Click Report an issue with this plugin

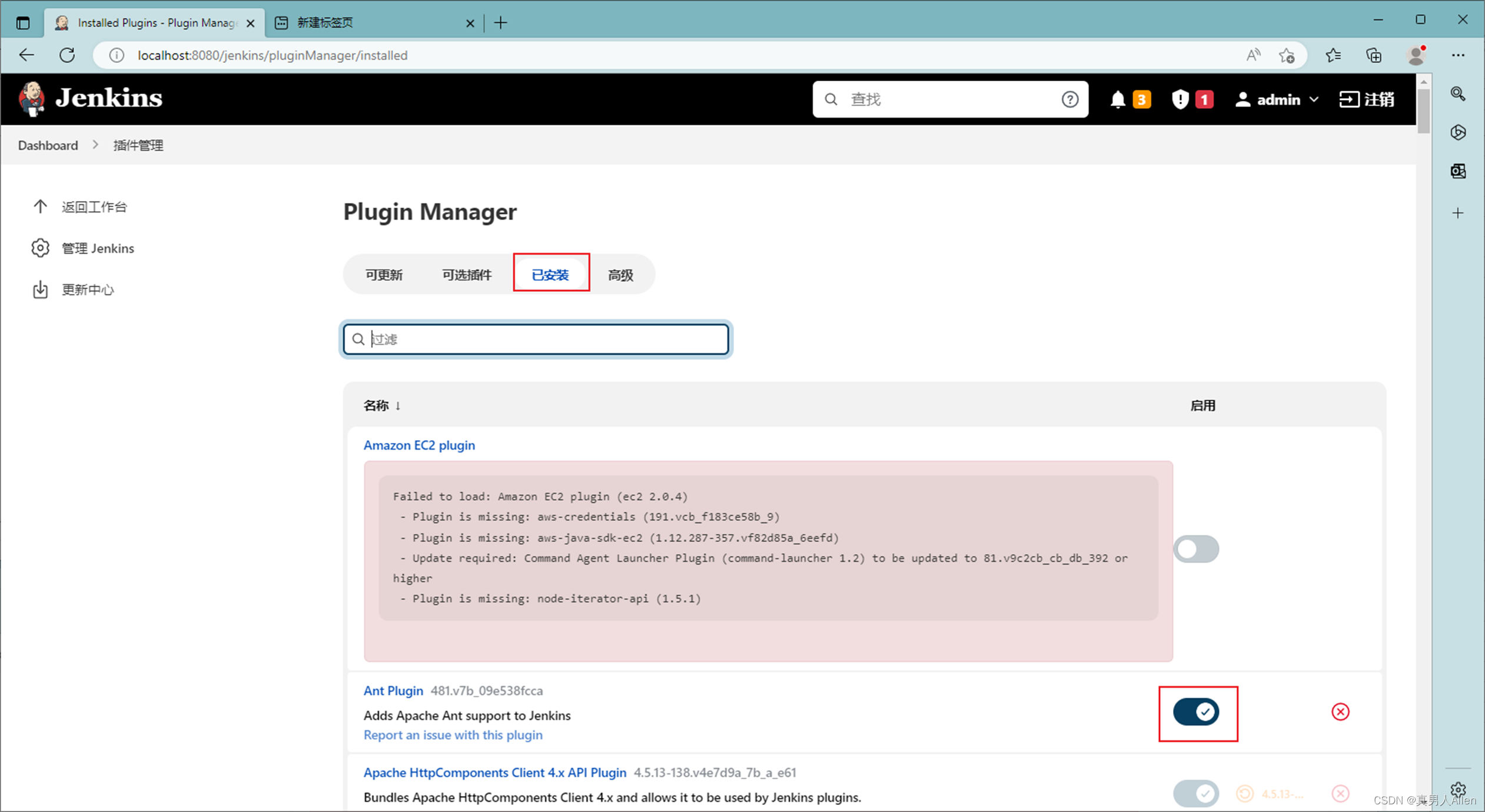point(453,734)
